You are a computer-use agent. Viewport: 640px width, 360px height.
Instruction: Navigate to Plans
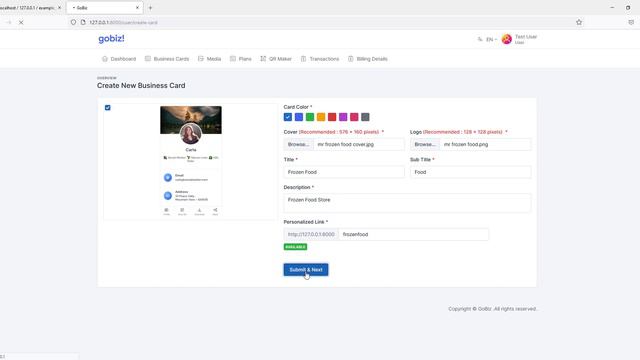240,59
